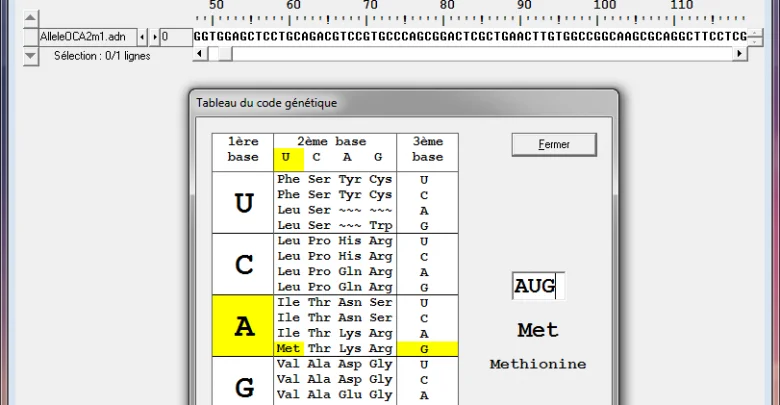Click the small right arrow before the 0 field

click(154, 37)
